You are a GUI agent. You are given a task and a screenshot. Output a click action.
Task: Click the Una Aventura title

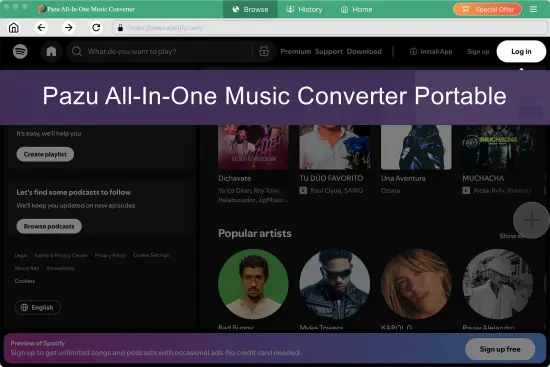point(403,178)
